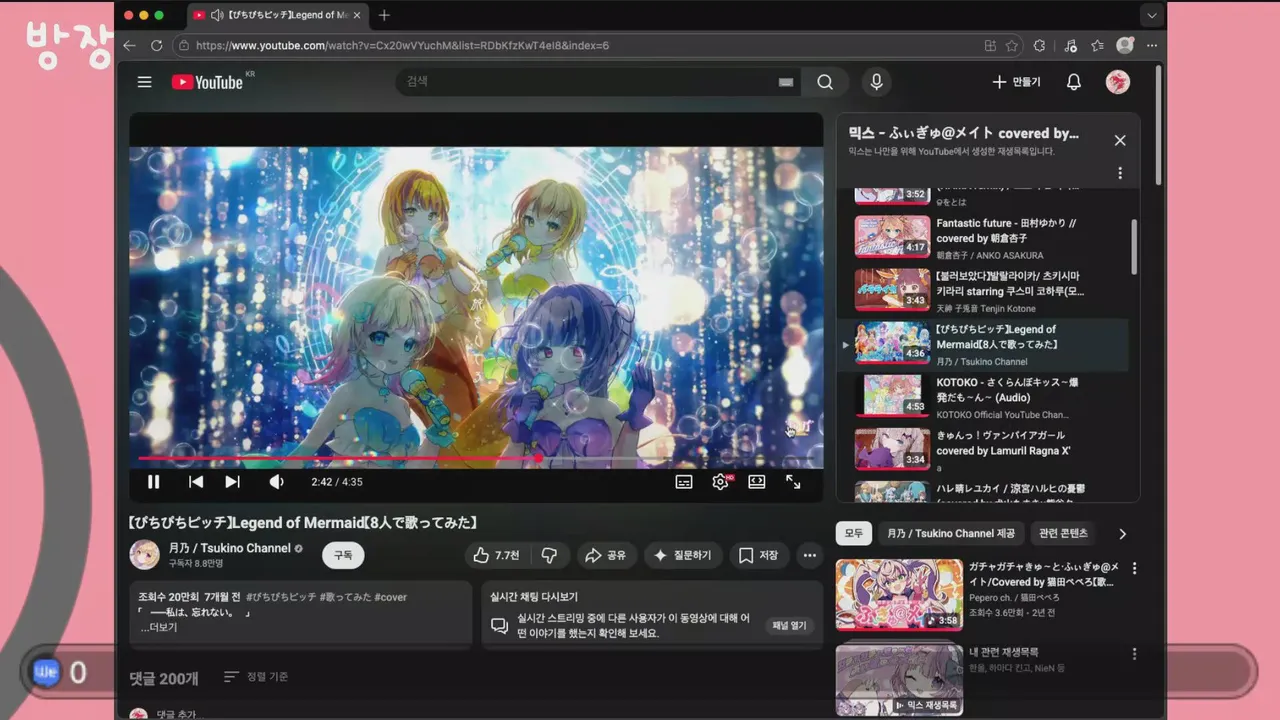This screenshot has width=1280, height=720.
Task: Open the media control music note icon
Action: [x=1070, y=45]
